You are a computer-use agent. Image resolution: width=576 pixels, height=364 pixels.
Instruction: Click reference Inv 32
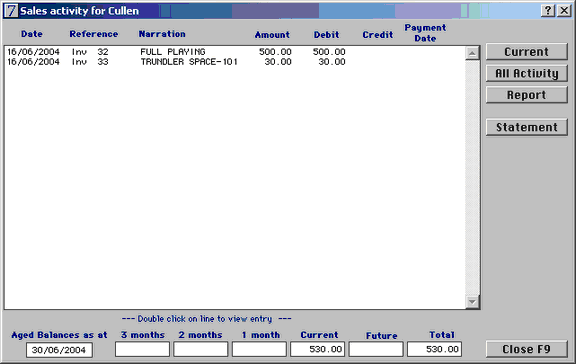pyautogui.click(x=90, y=52)
